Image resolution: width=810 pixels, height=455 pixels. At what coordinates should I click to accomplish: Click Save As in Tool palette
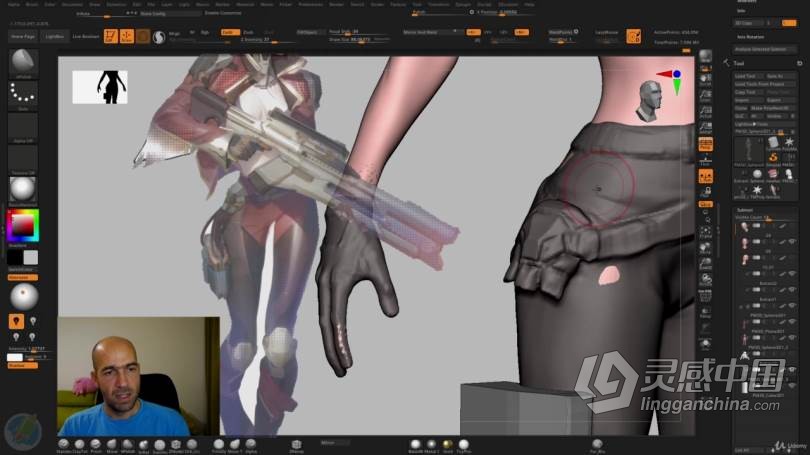click(781, 76)
